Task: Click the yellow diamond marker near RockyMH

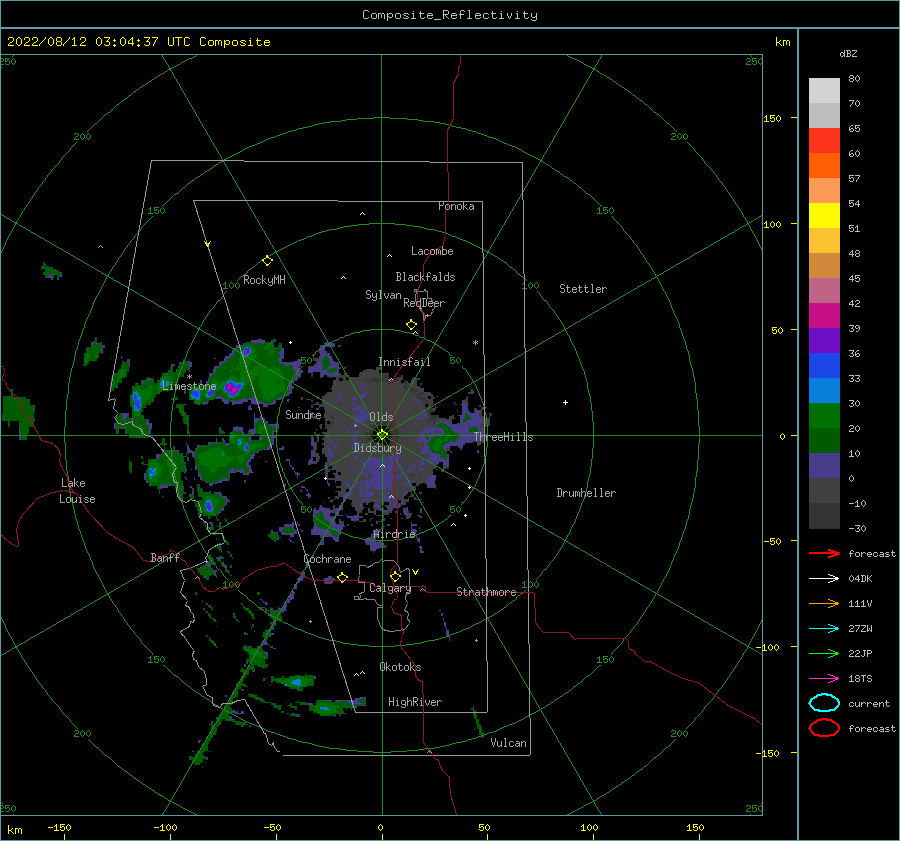Action: point(267,261)
